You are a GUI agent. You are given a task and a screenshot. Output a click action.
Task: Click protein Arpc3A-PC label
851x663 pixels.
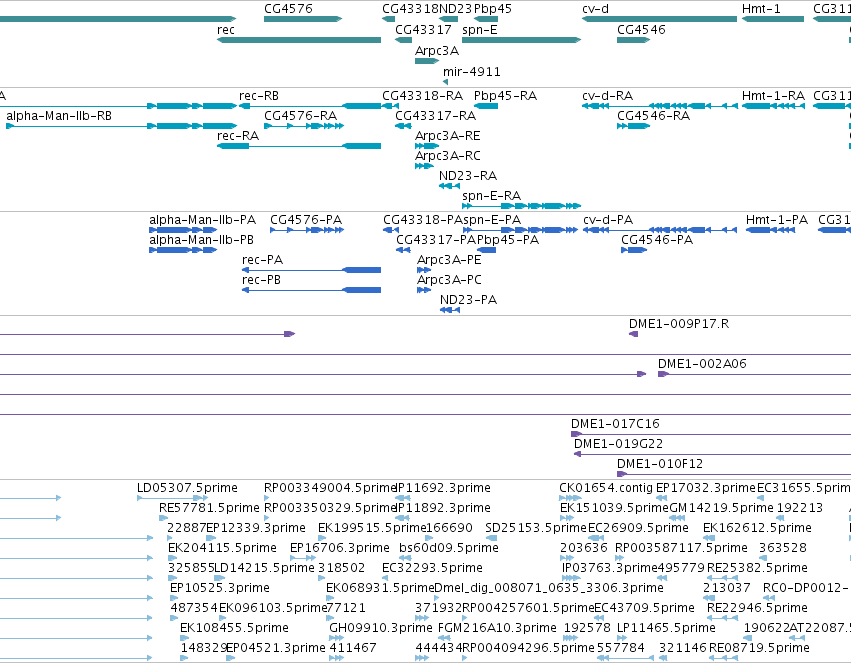[x=449, y=280]
